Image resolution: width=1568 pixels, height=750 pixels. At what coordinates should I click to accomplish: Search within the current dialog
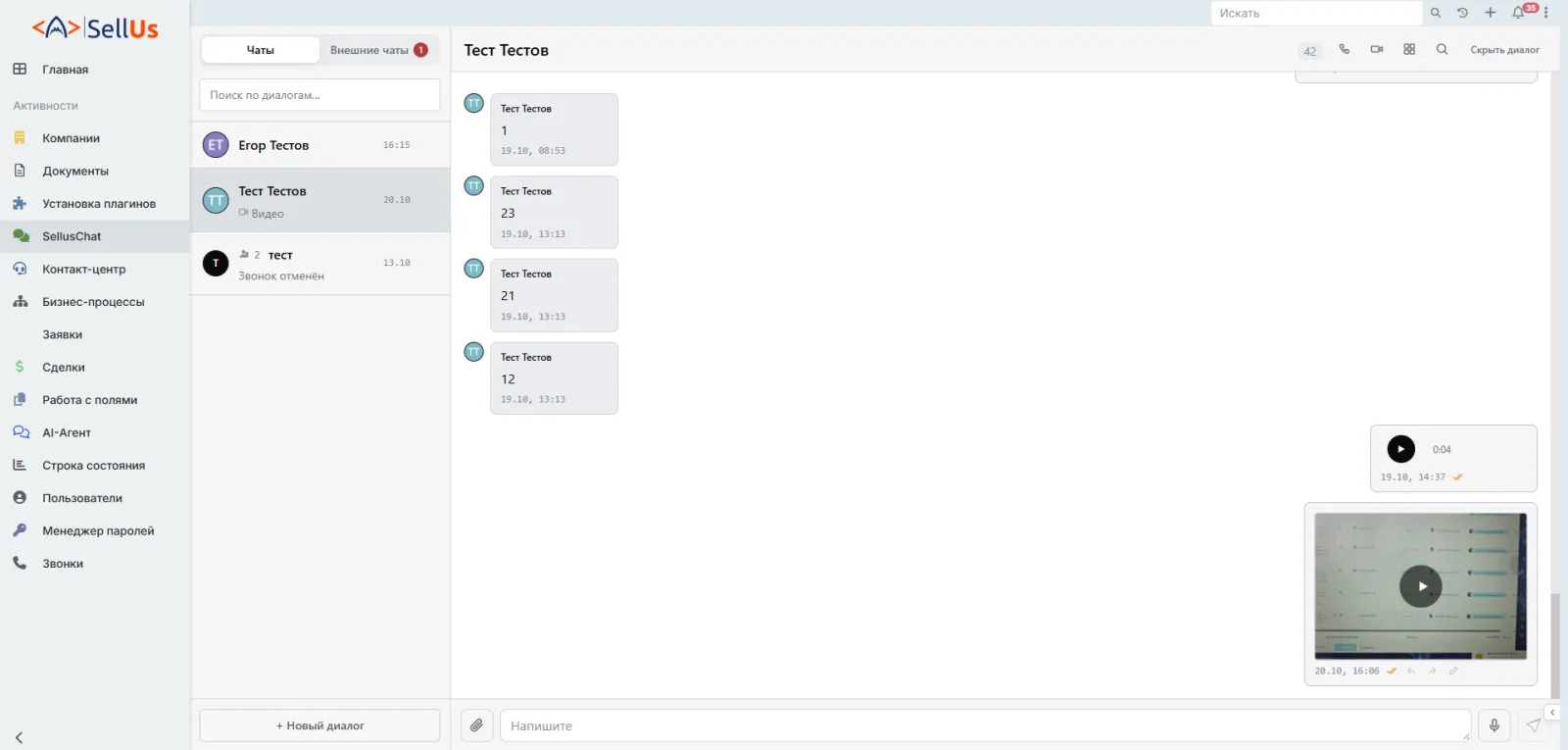[x=1442, y=49]
